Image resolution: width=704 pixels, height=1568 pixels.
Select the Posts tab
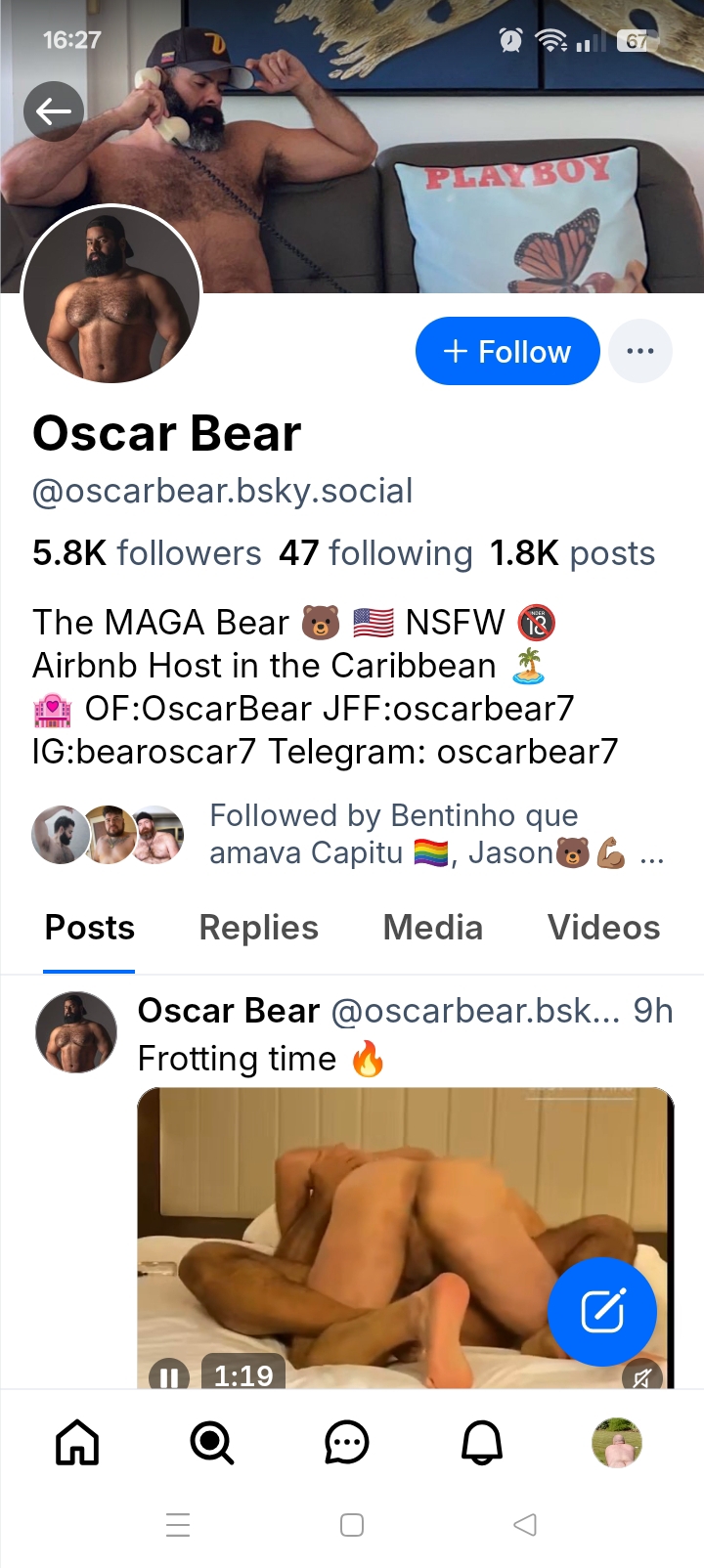pos(89,928)
